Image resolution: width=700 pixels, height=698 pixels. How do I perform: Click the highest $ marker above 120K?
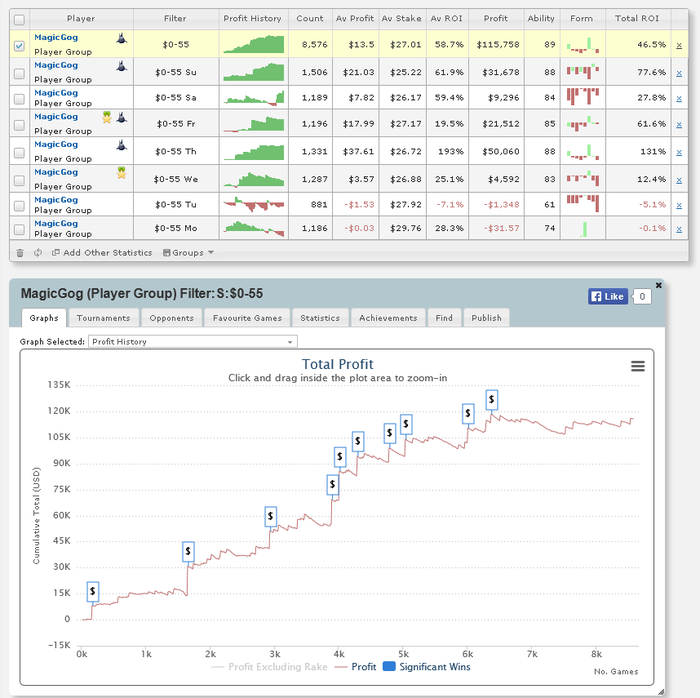[492, 399]
